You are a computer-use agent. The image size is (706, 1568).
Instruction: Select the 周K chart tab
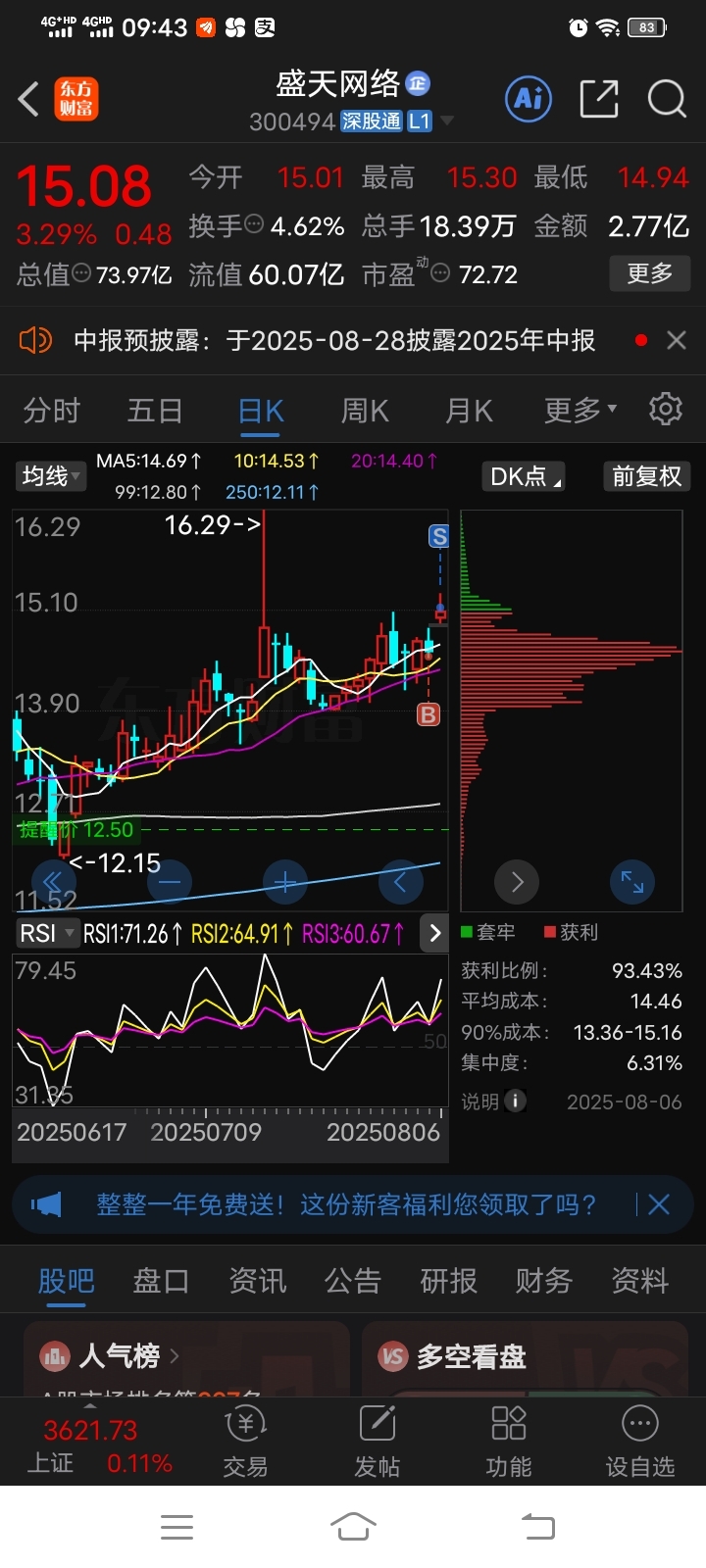click(x=365, y=410)
